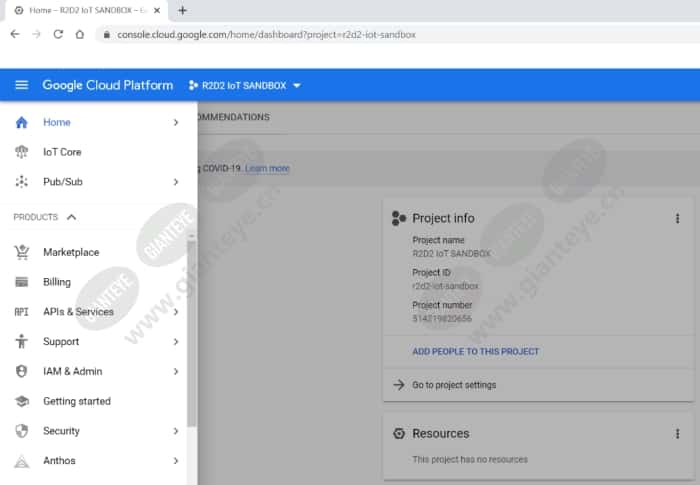Open Billing from the products list
Screen dimensions: 700x485
[x=57, y=282]
